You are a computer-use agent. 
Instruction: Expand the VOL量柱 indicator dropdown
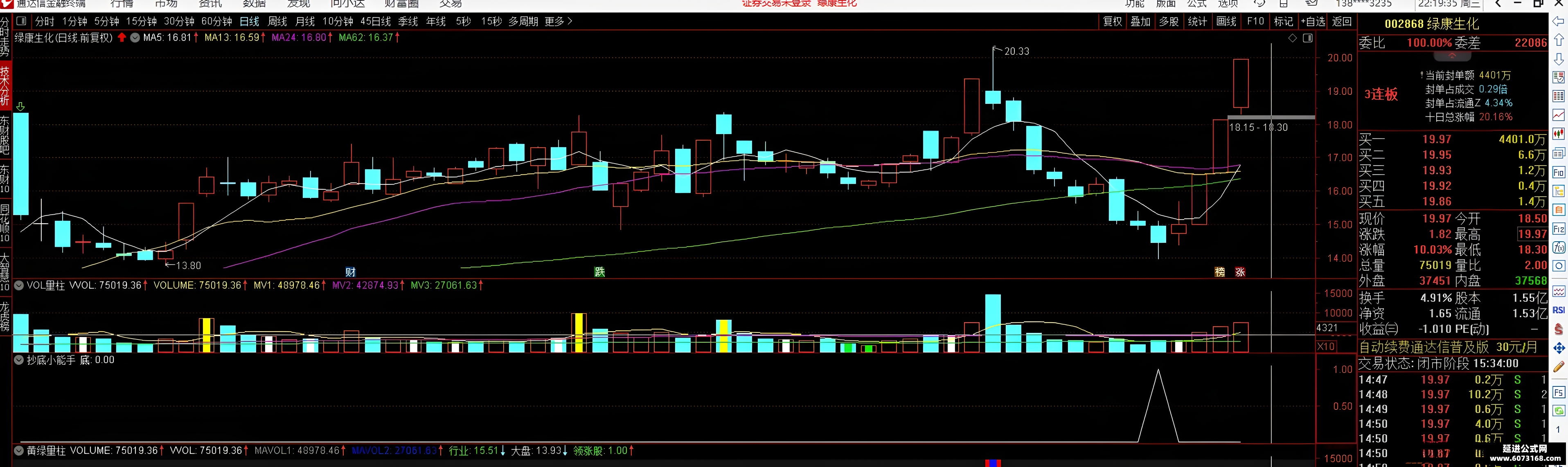click(x=19, y=285)
